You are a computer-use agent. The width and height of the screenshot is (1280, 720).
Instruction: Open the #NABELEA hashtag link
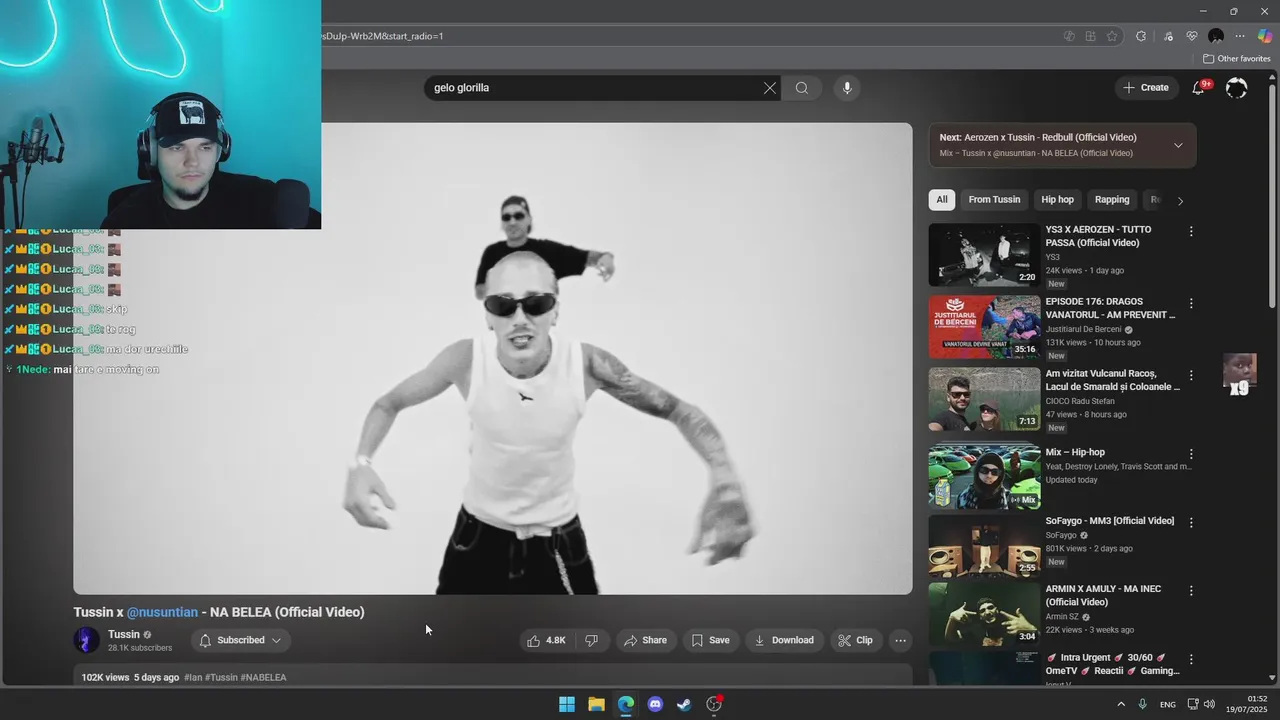click(263, 677)
